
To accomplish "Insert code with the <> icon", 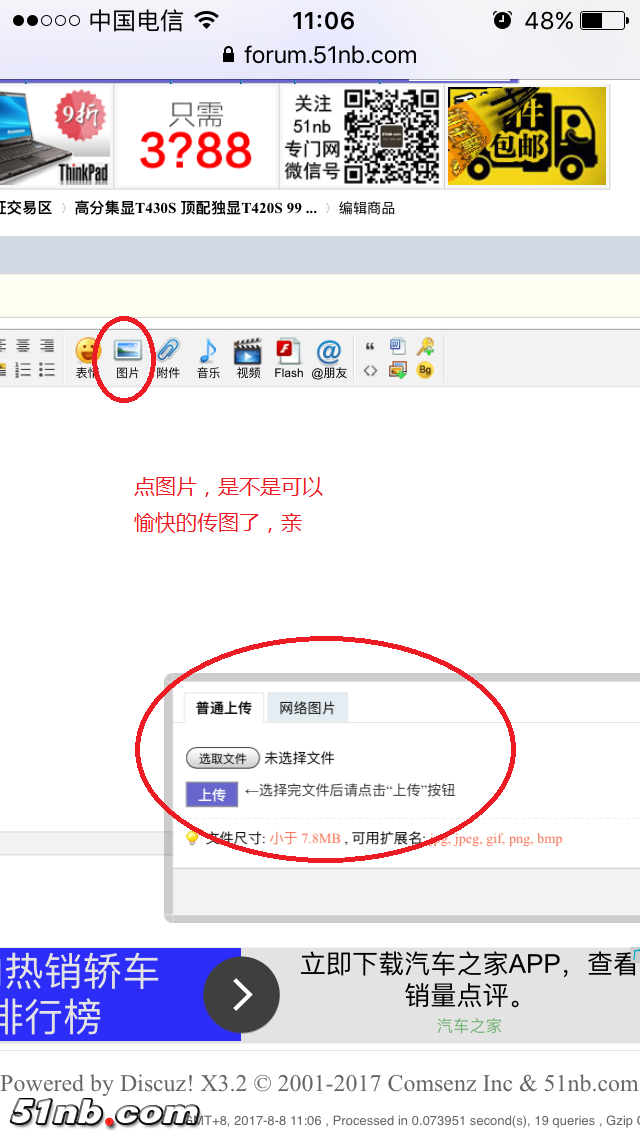I will point(370,371).
